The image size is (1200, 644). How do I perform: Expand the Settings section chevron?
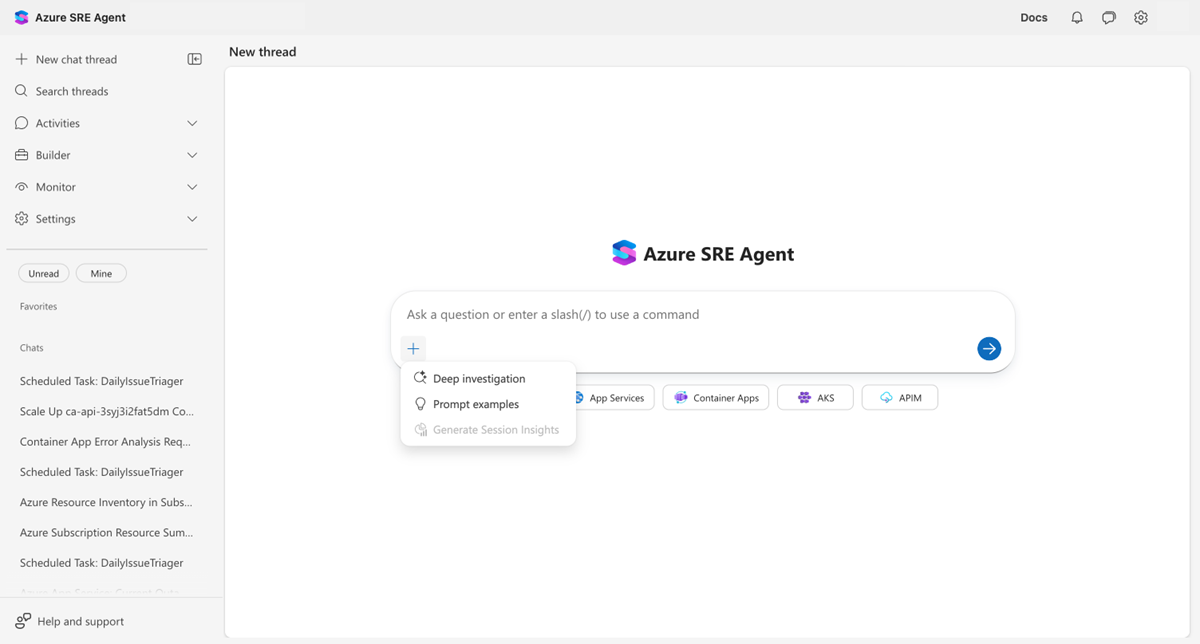click(192, 219)
